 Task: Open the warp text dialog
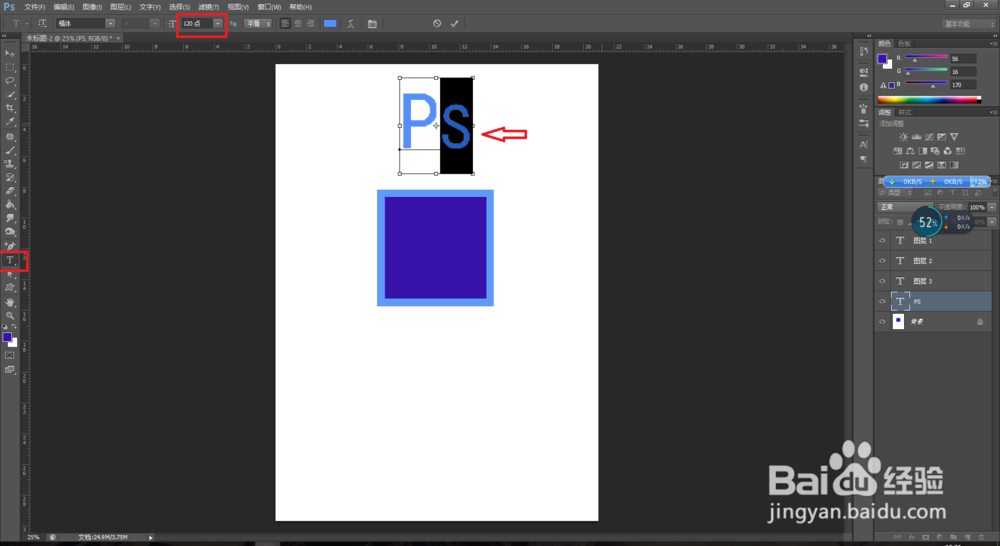[350, 24]
